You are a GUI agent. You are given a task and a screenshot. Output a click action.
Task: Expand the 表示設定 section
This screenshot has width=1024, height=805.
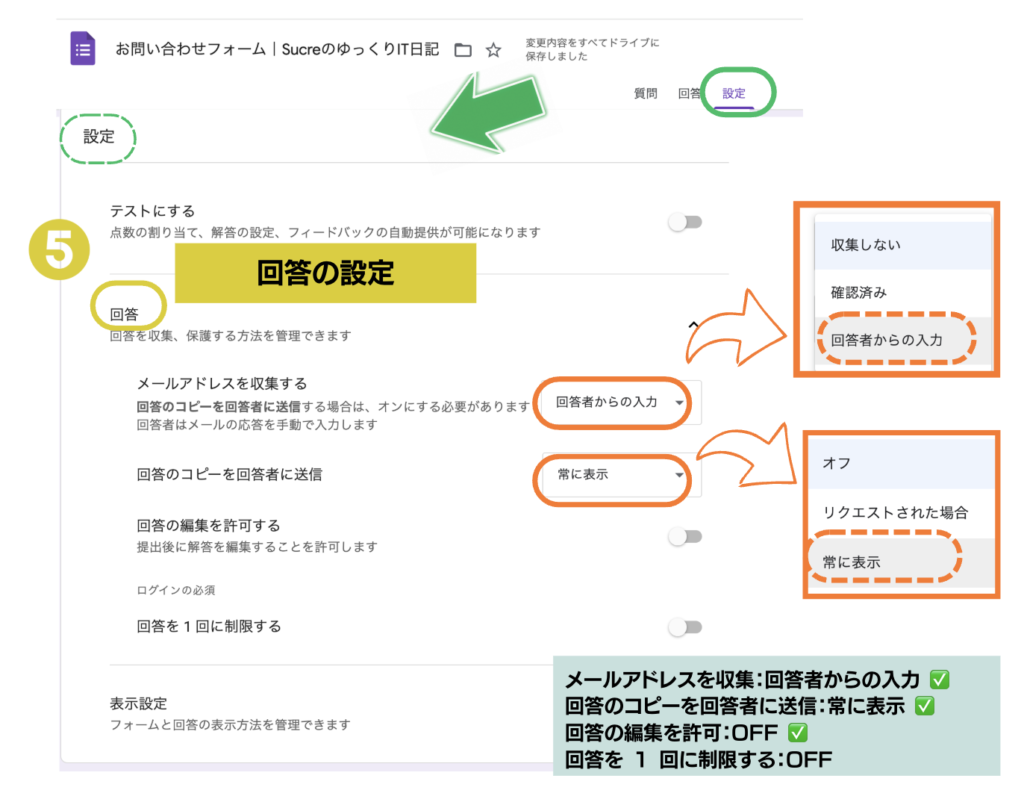(x=138, y=703)
